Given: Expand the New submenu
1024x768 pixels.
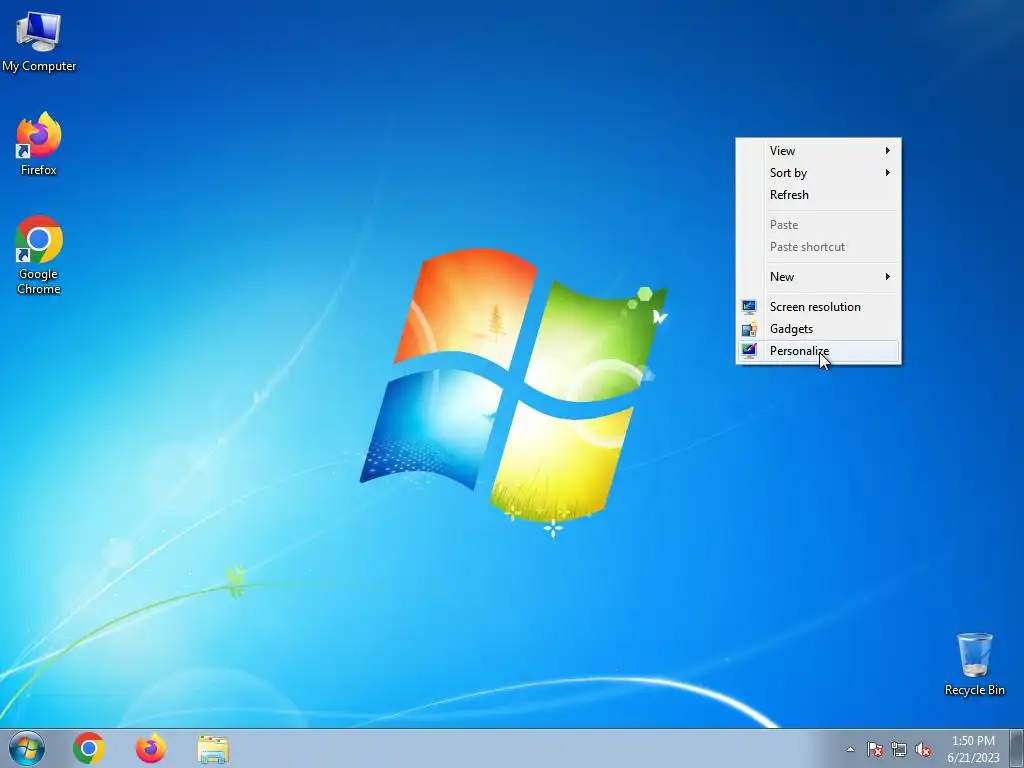Looking at the screenshot, I should click(x=818, y=277).
